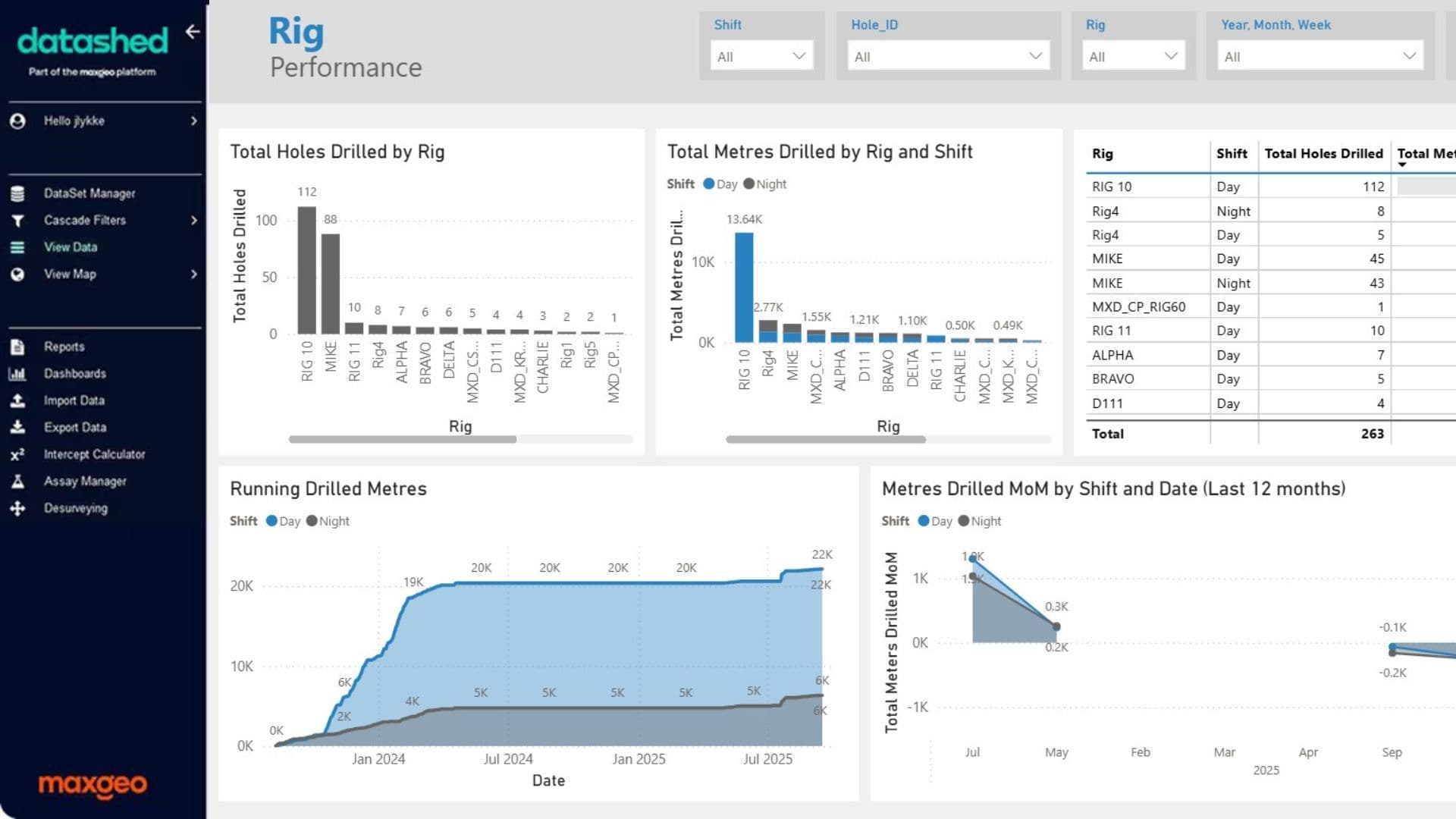The image size is (1456, 819).
Task: Toggle Day legend in Running Drilled Metres
Action: [284, 522]
